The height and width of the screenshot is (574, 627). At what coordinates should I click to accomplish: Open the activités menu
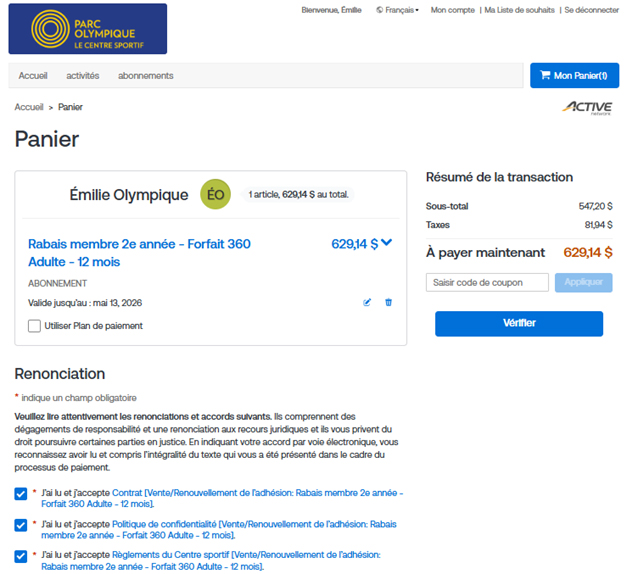(83, 76)
